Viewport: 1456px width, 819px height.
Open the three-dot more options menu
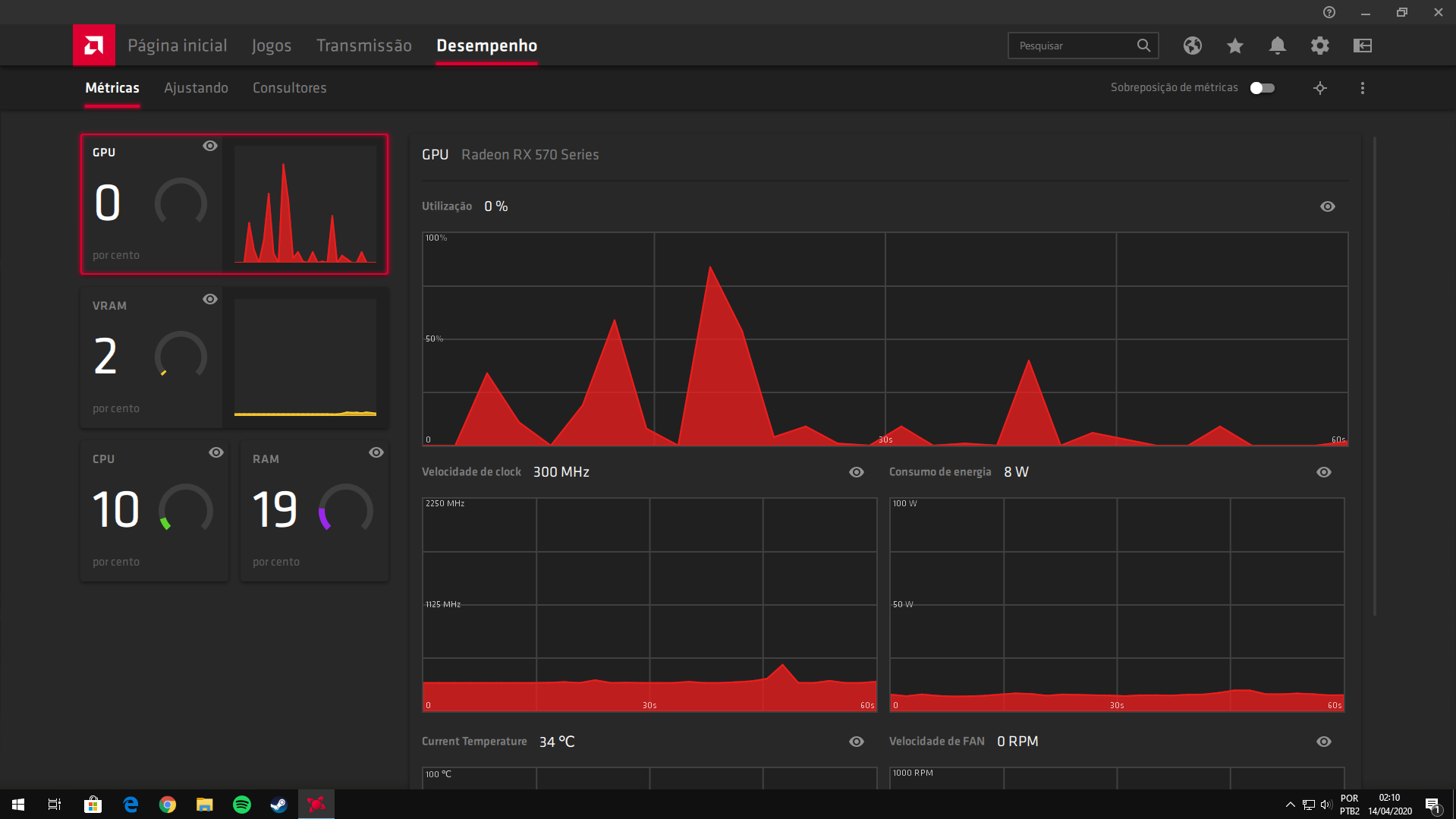pos(1363,88)
